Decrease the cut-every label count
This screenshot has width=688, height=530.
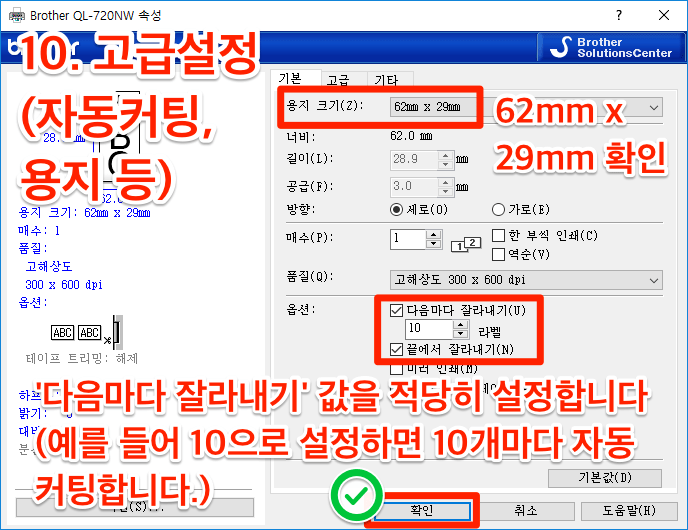point(461,334)
